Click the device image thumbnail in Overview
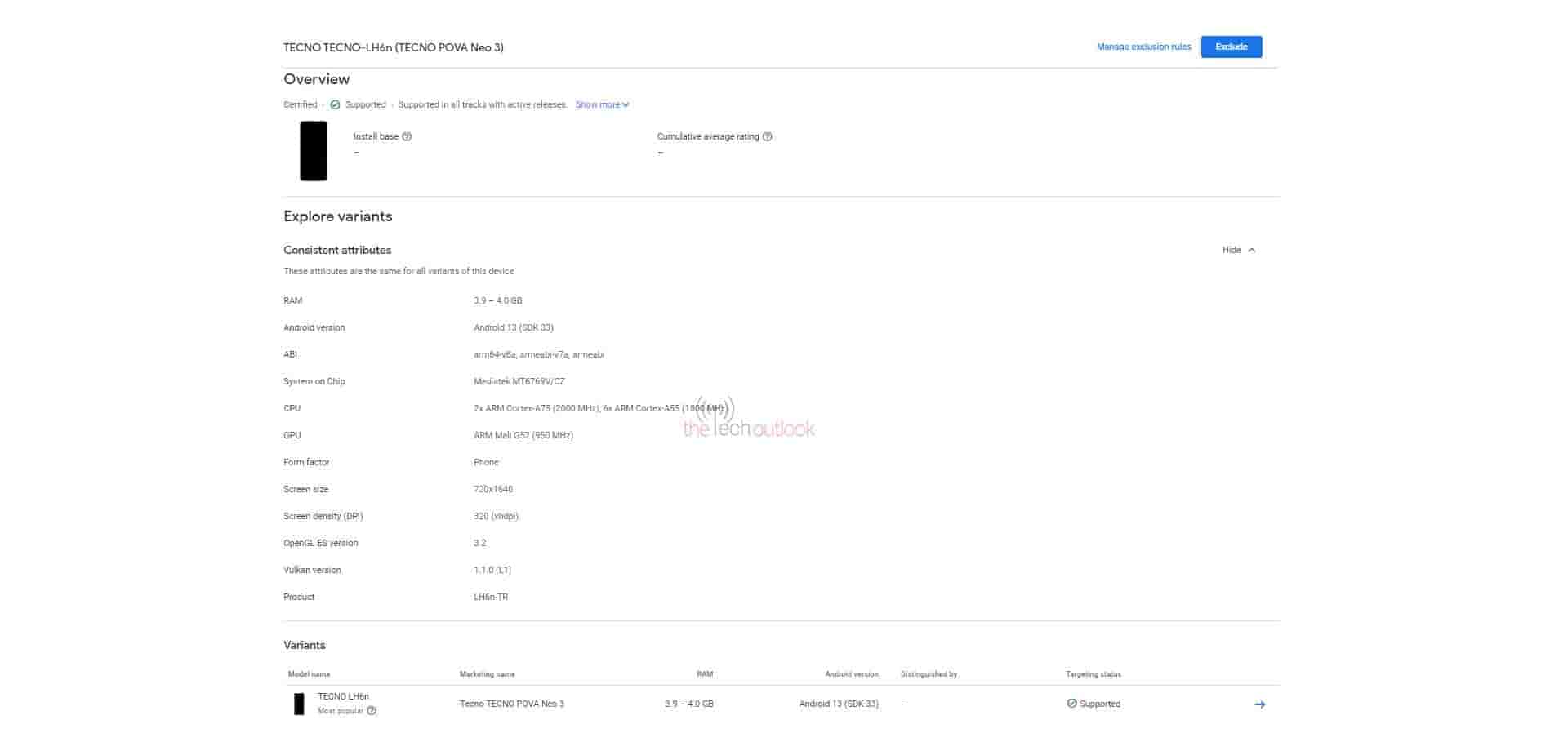The width and height of the screenshot is (1568, 751). [314, 151]
